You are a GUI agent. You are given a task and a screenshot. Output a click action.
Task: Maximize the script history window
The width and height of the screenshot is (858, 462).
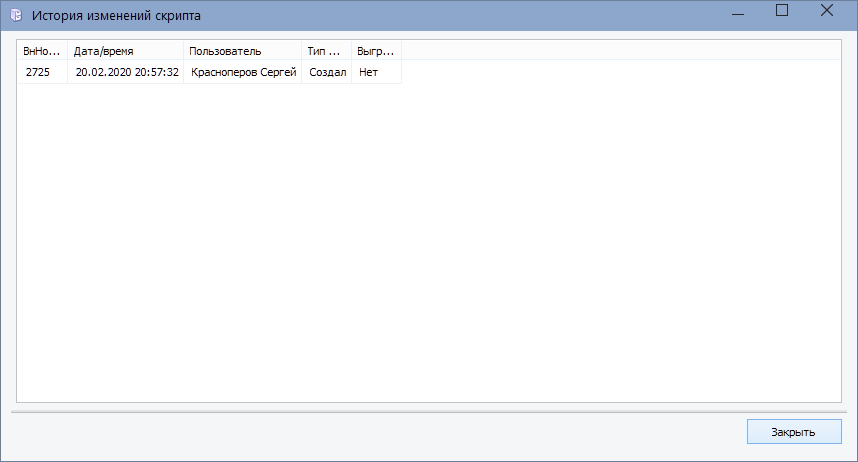(x=782, y=11)
